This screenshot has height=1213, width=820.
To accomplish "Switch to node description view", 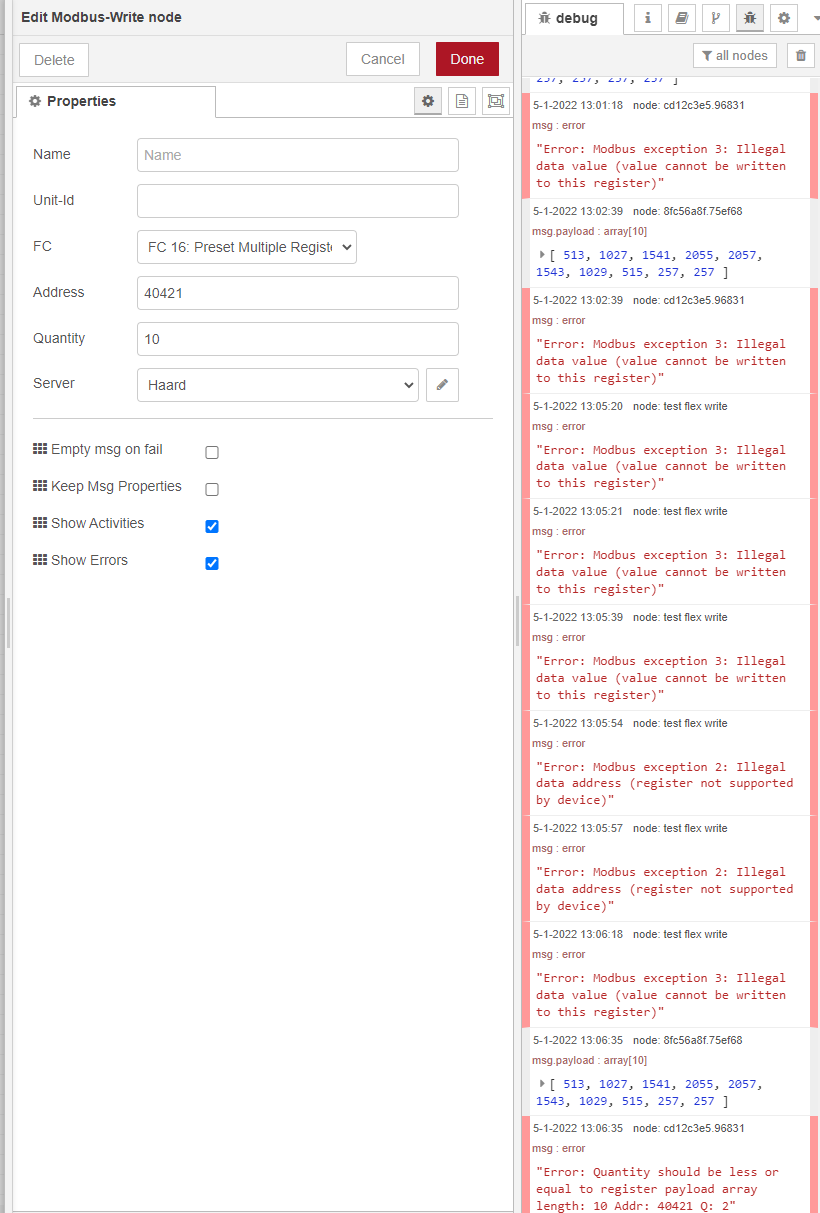I will click(x=461, y=100).
